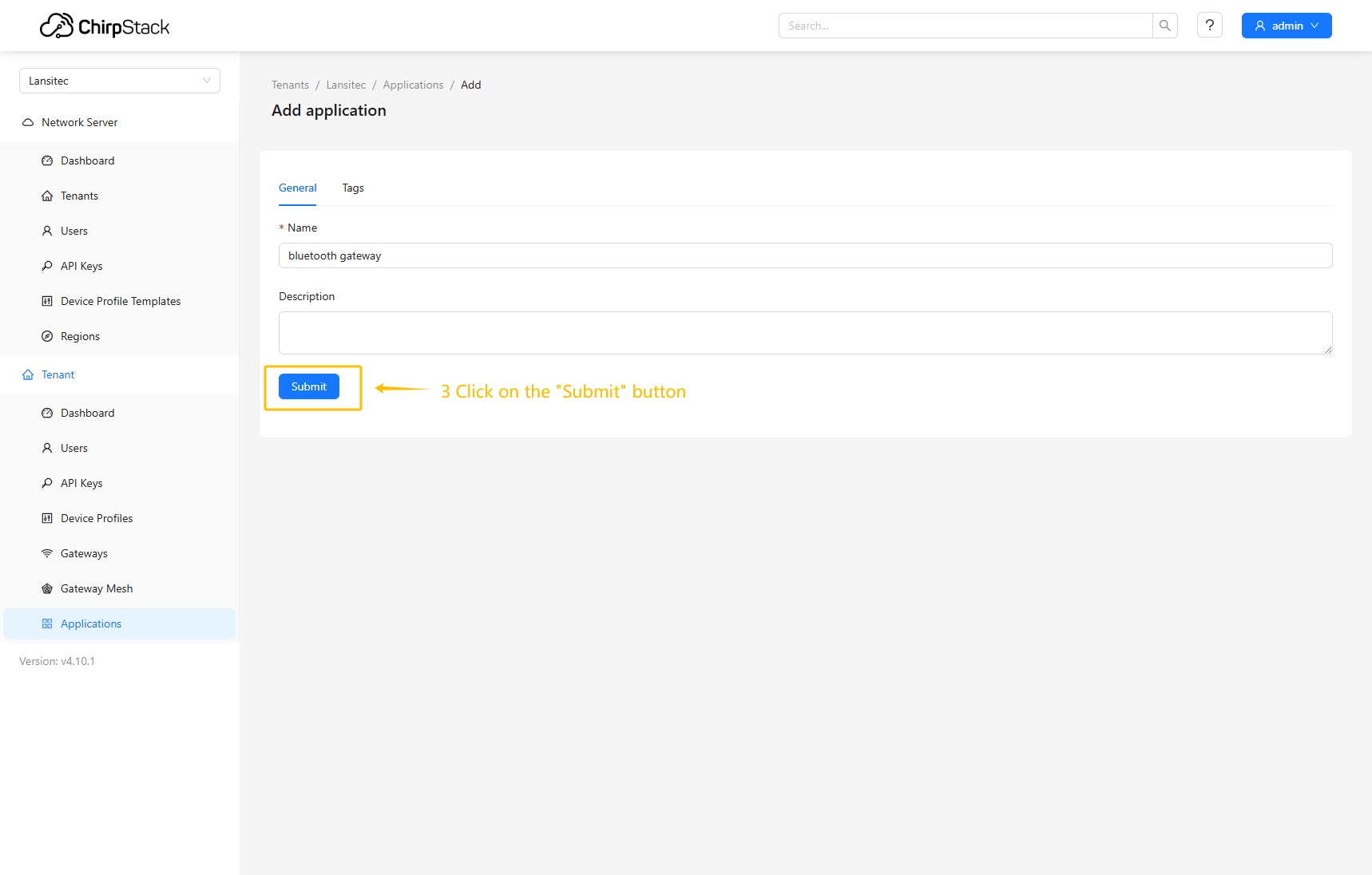Click the Gateway Mesh icon in sidebar
Screen dimensions: 1372x875
click(x=47, y=588)
